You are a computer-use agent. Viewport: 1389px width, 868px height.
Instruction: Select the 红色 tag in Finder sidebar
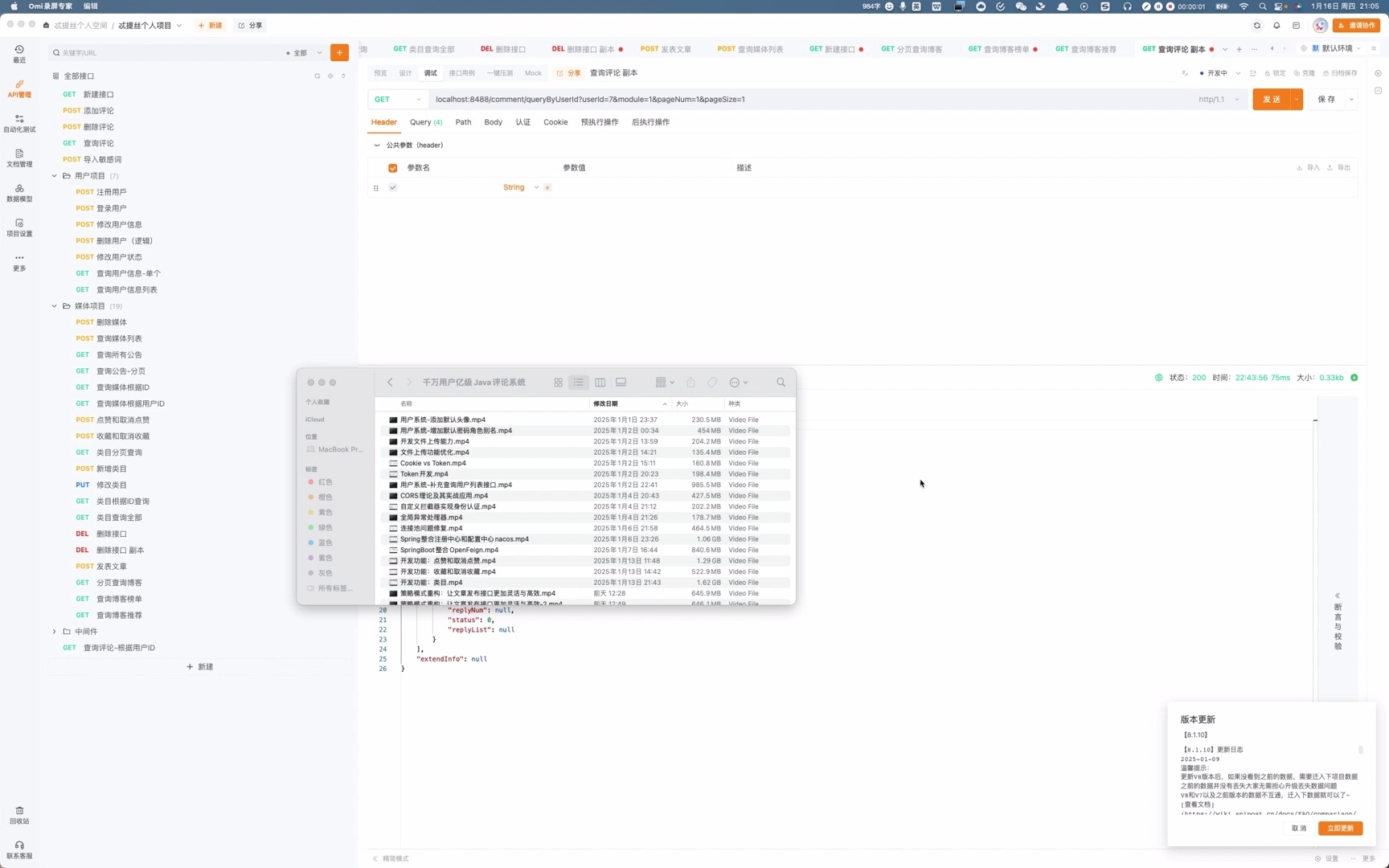click(325, 482)
